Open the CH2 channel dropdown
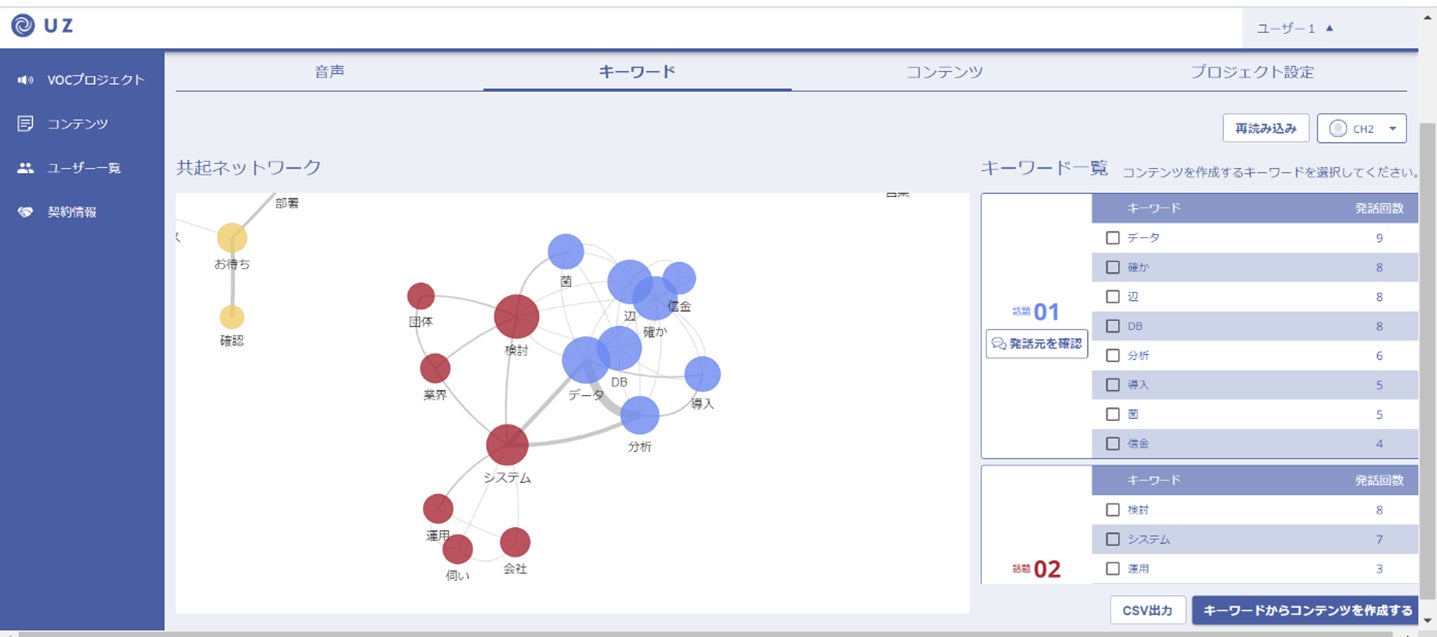This screenshot has height=637, width=1437. 1362,128
